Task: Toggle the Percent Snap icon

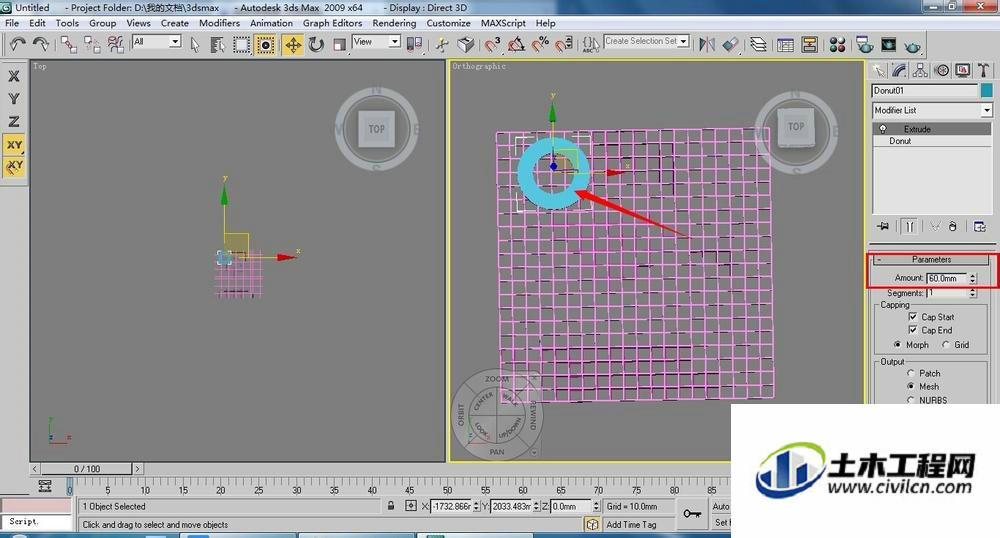Action: (x=540, y=44)
